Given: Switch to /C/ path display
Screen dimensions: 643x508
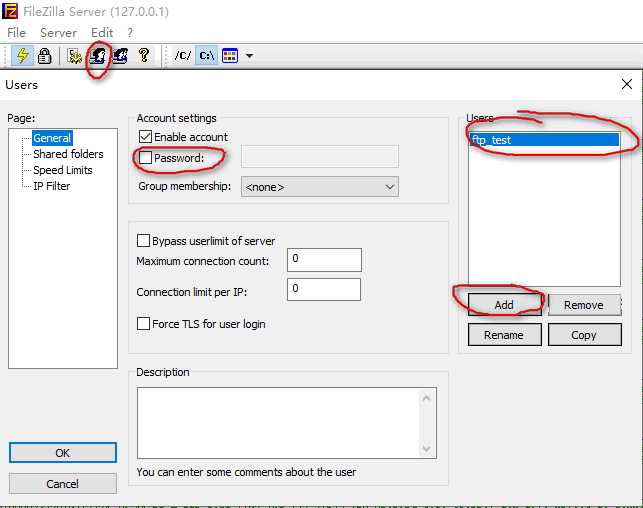Looking at the screenshot, I should click(x=182, y=55).
